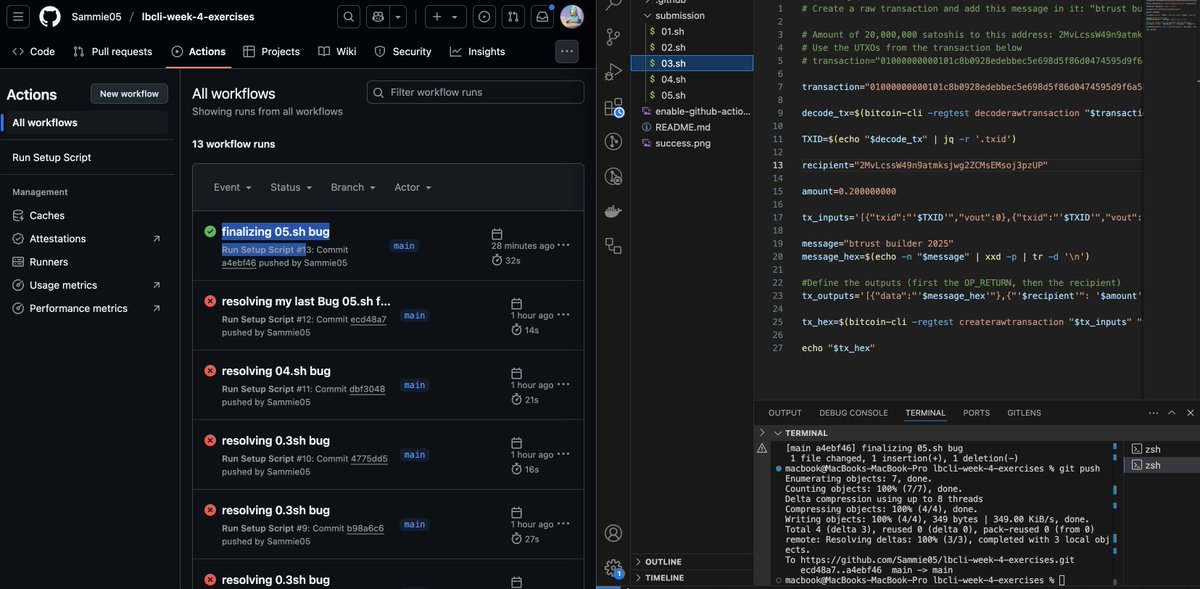Open the user profile avatar menu
The image size is (1200, 589).
pyautogui.click(x=572, y=17)
